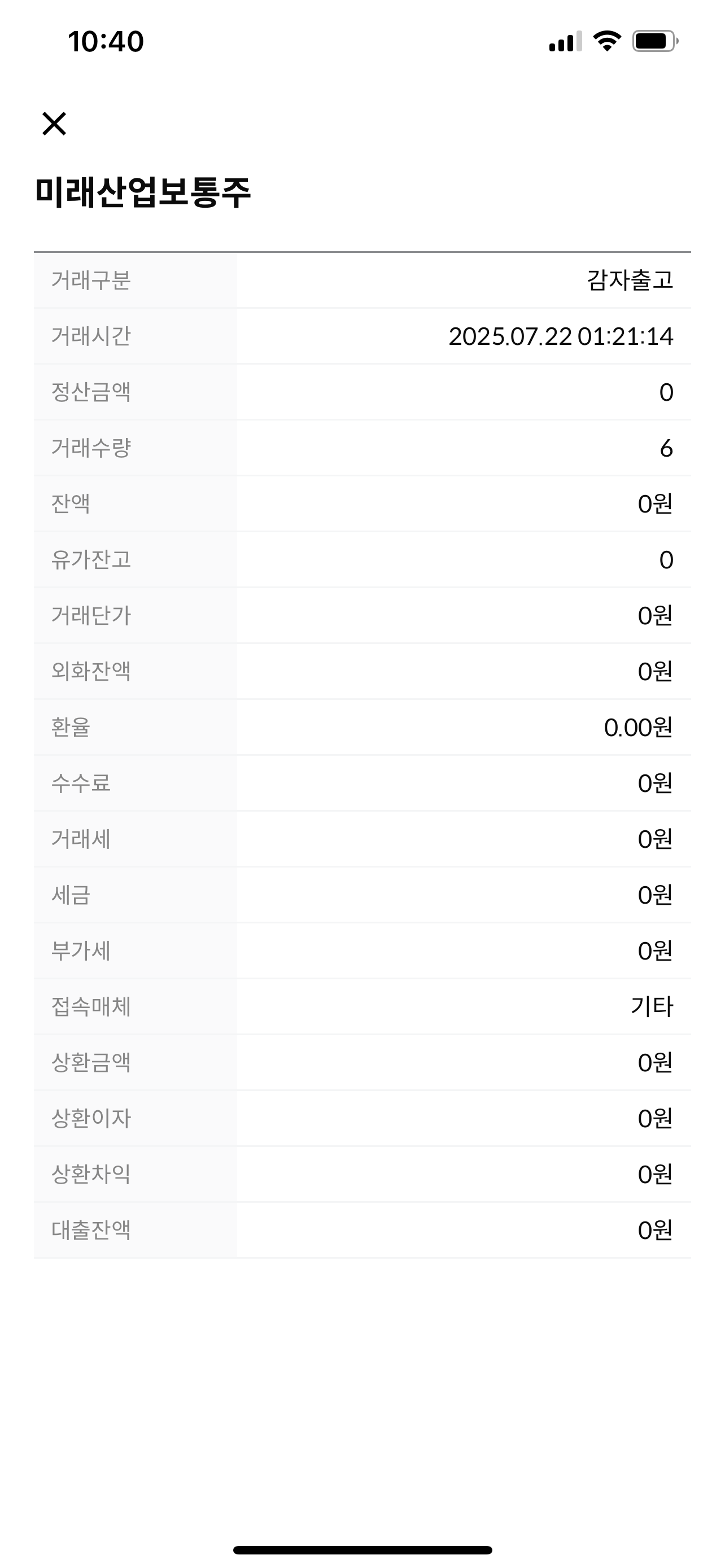Screen dimensions: 725x1568
Task: Tap the 미래산업보통주 stock title
Action: (143, 192)
